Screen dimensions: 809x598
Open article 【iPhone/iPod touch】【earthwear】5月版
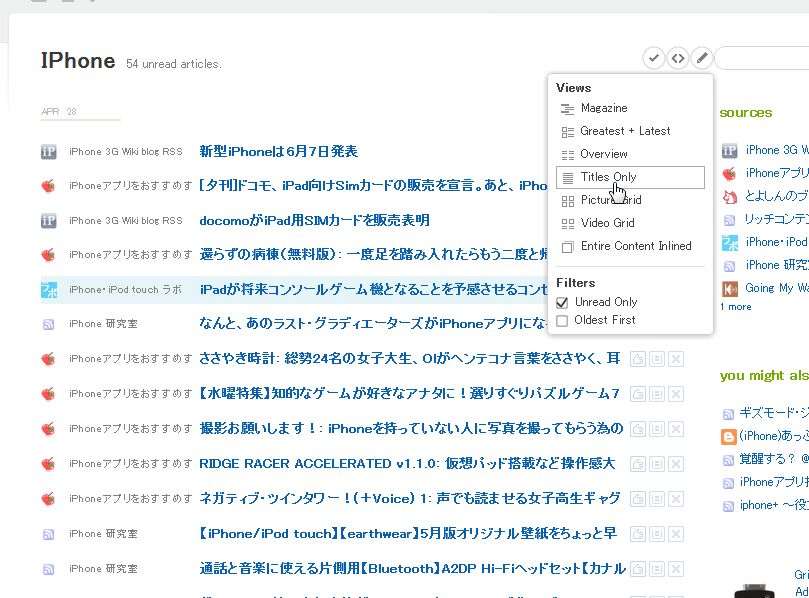click(x=408, y=534)
